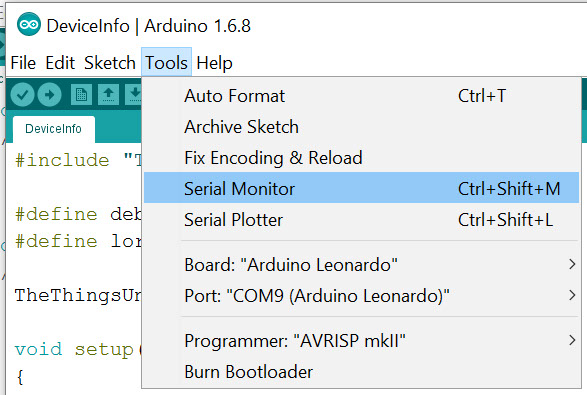The height and width of the screenshot is (395, 587).
Task: Click the Save sketch down-arrow icon
Action: click(134, 94)
